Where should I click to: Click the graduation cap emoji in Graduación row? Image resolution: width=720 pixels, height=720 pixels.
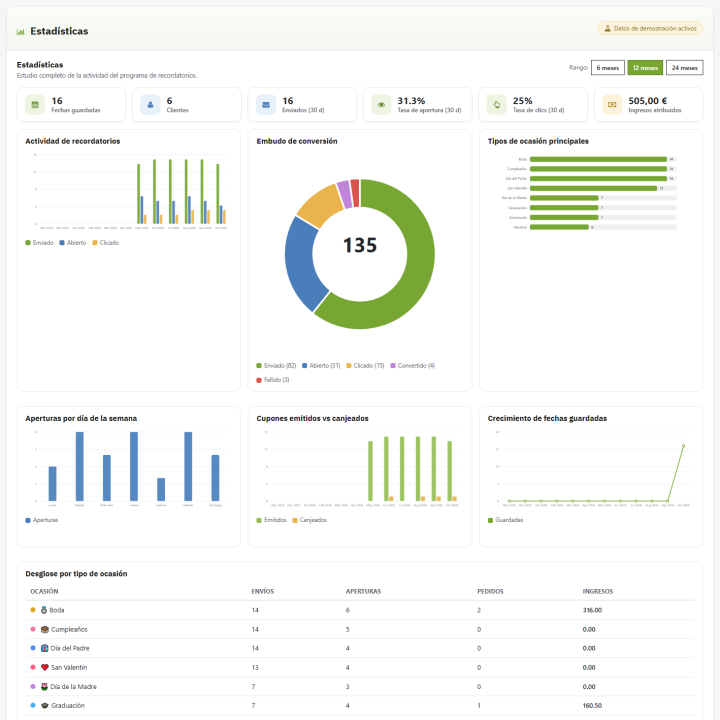coord(45,705)
